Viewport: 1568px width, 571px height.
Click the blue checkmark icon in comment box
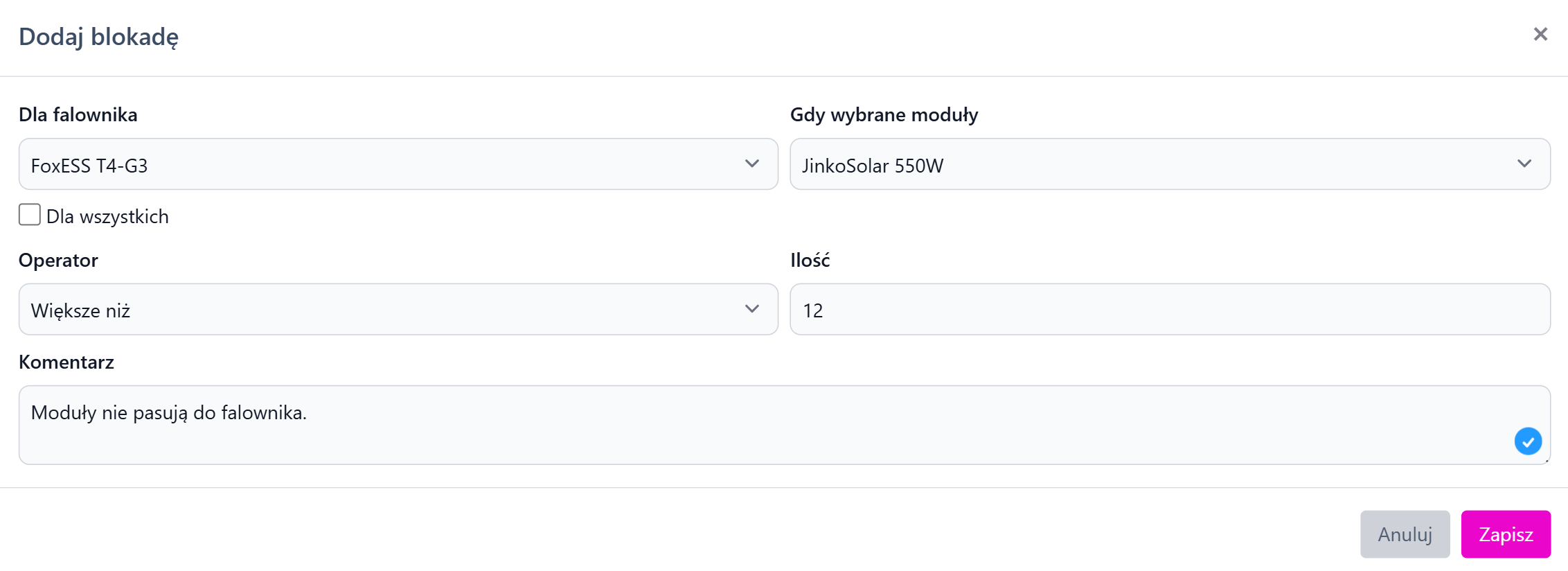tap(1528, 441)
